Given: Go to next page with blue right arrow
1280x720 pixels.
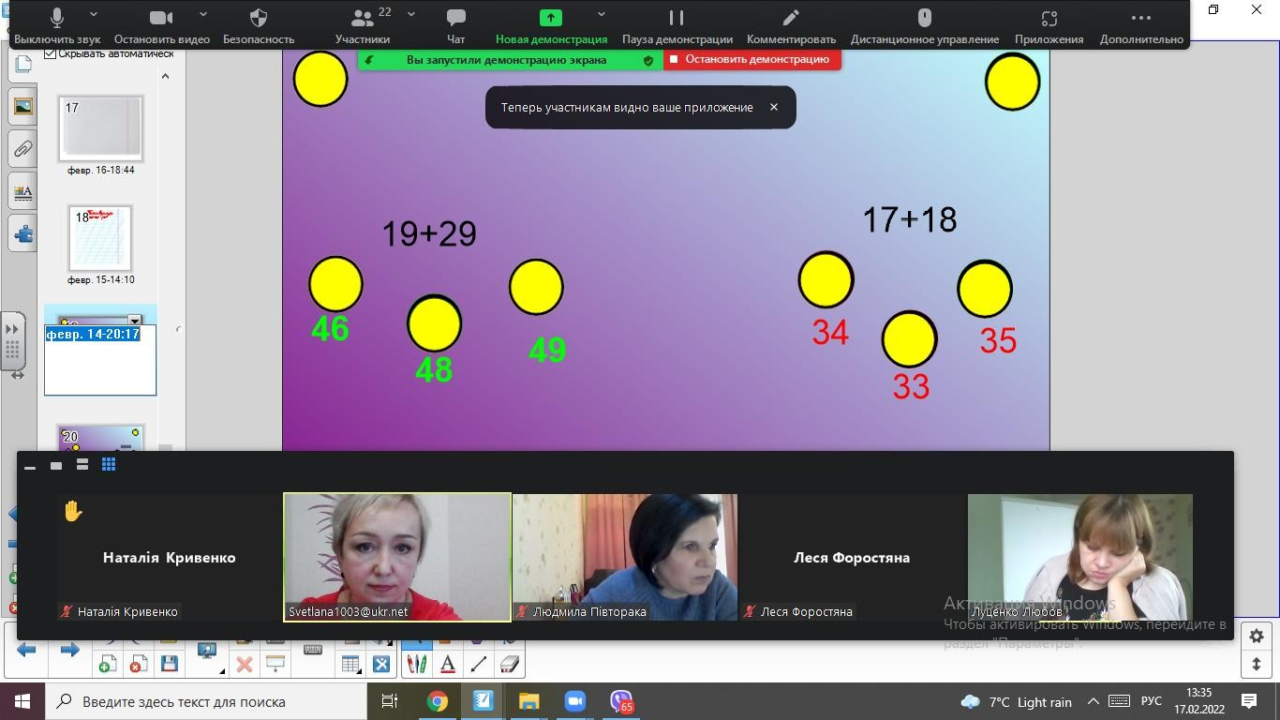Looking at the screenshot, I should pos(70,650).
